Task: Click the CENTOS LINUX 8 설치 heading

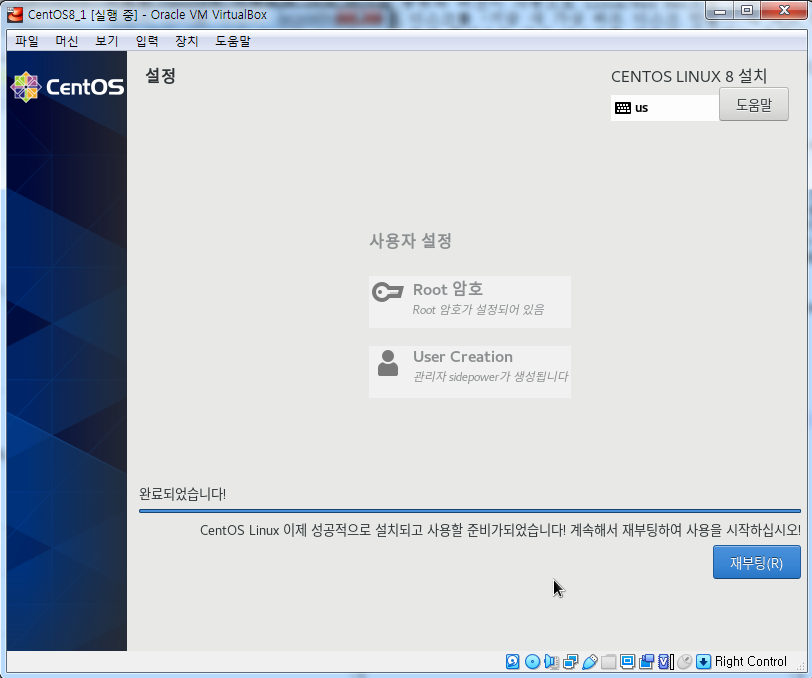Action: 689,77
